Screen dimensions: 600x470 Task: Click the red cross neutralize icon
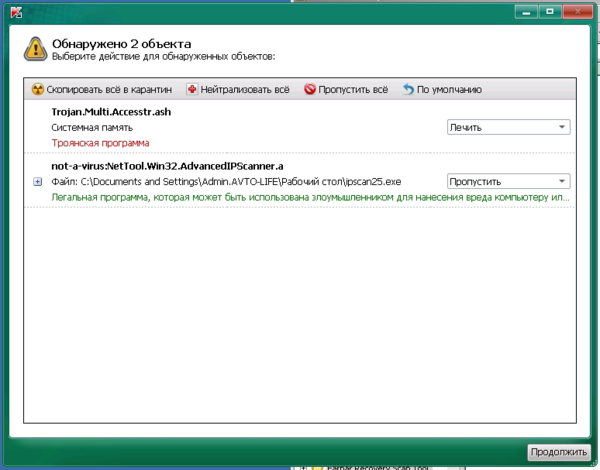[192, 89]
